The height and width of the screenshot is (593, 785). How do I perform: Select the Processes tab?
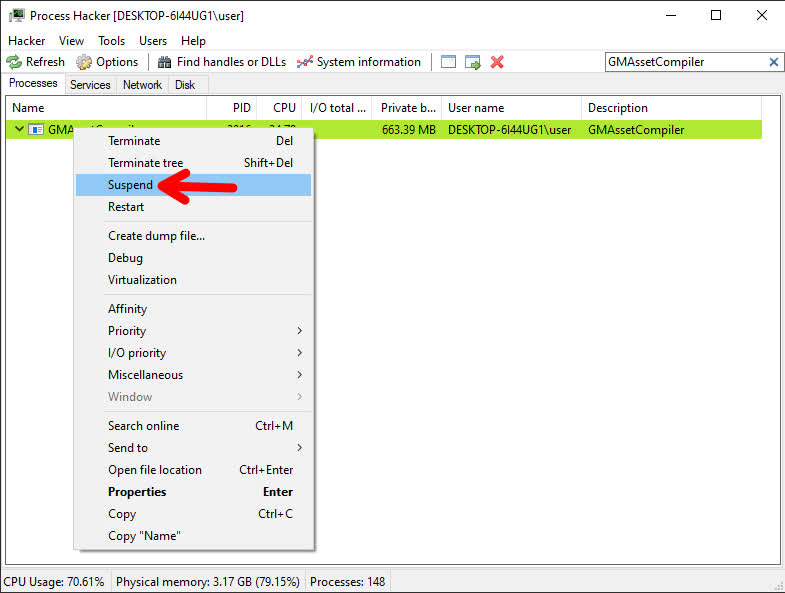tap(33, 83)
